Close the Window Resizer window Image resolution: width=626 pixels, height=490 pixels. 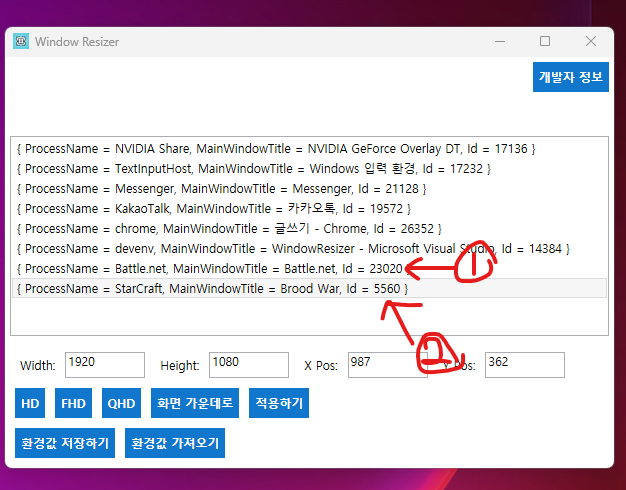(x=591, y=41)
